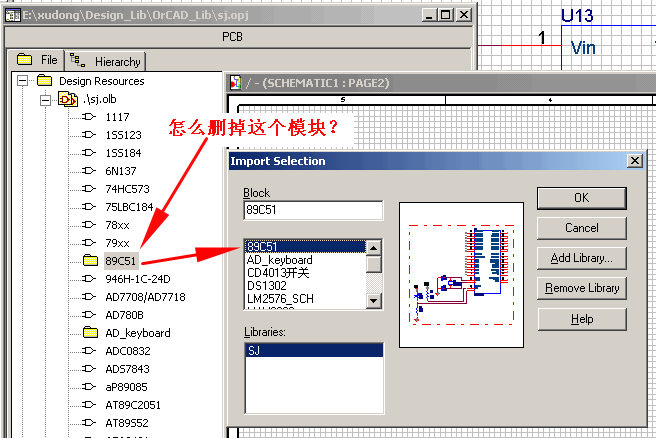Click the PCB header bar in project window
This screenshot has height=438, width=656.
click(238, 37)
